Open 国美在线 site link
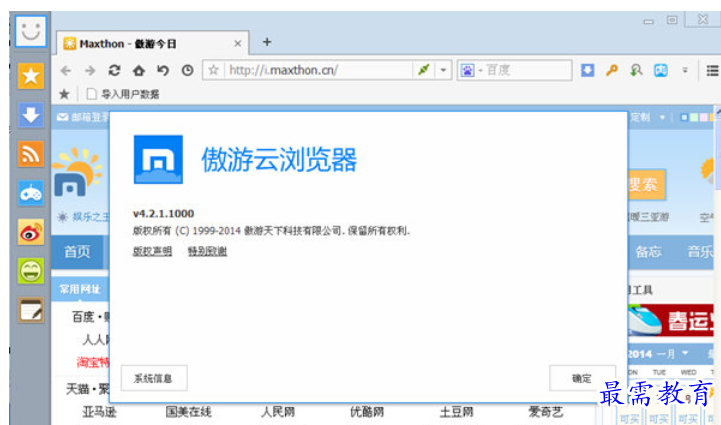The width and height of the screenshot is (721, 425). pos(189,412)
